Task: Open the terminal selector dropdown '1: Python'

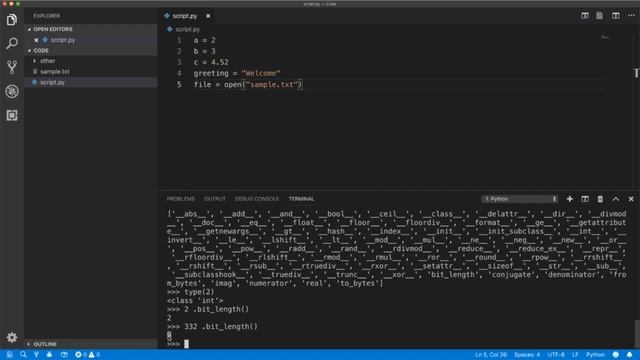Action: click(520, 199)
